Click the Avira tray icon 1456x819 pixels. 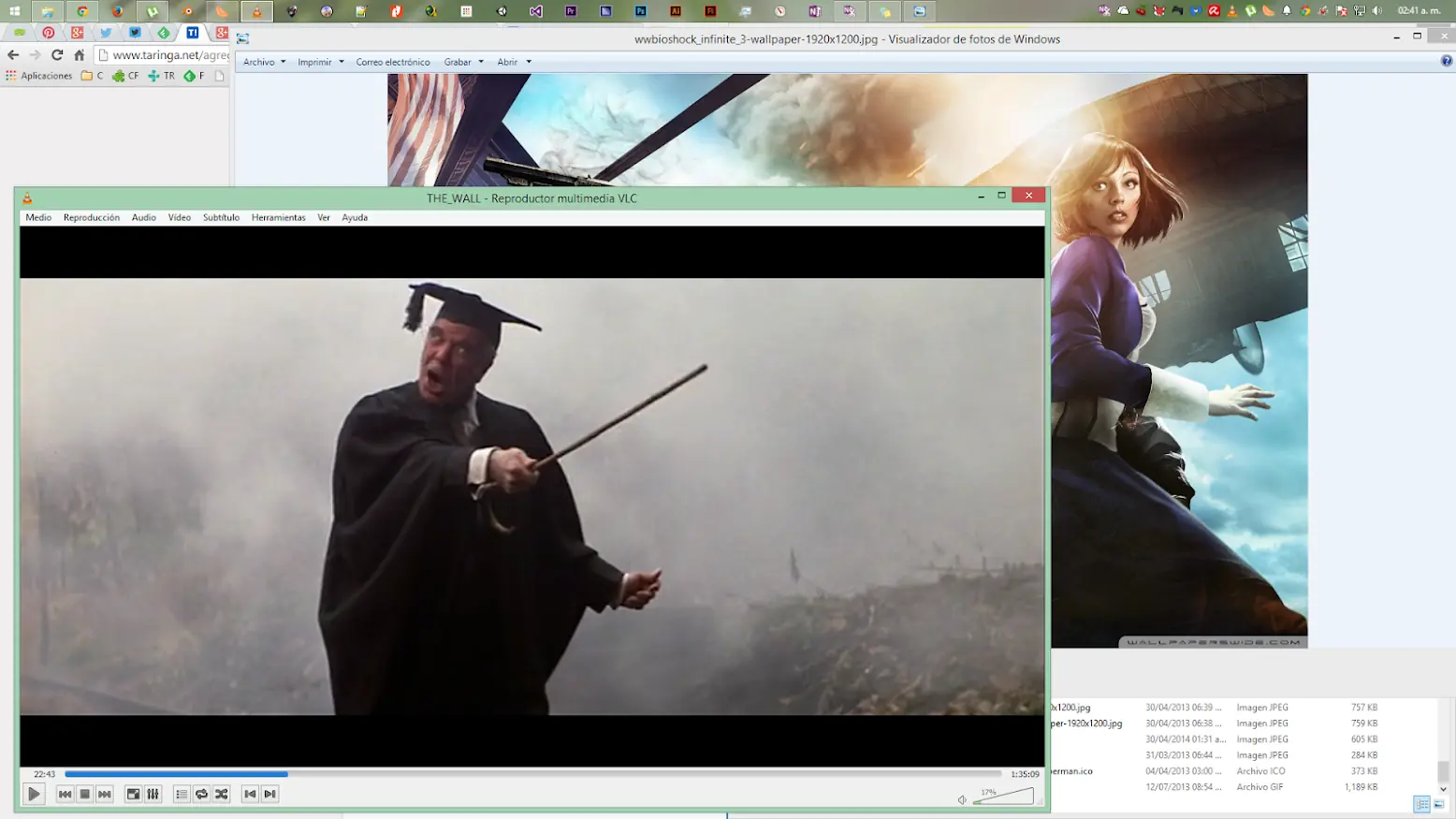(1214, 11)
